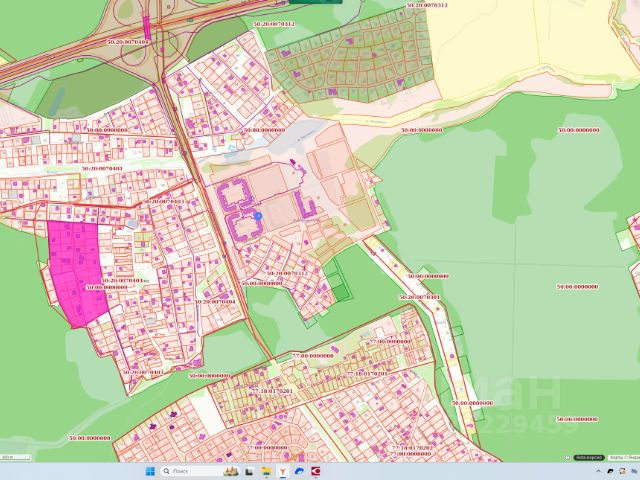
Task: Switch to Yandex Browser in the taskbar
Action: [282, 471]
